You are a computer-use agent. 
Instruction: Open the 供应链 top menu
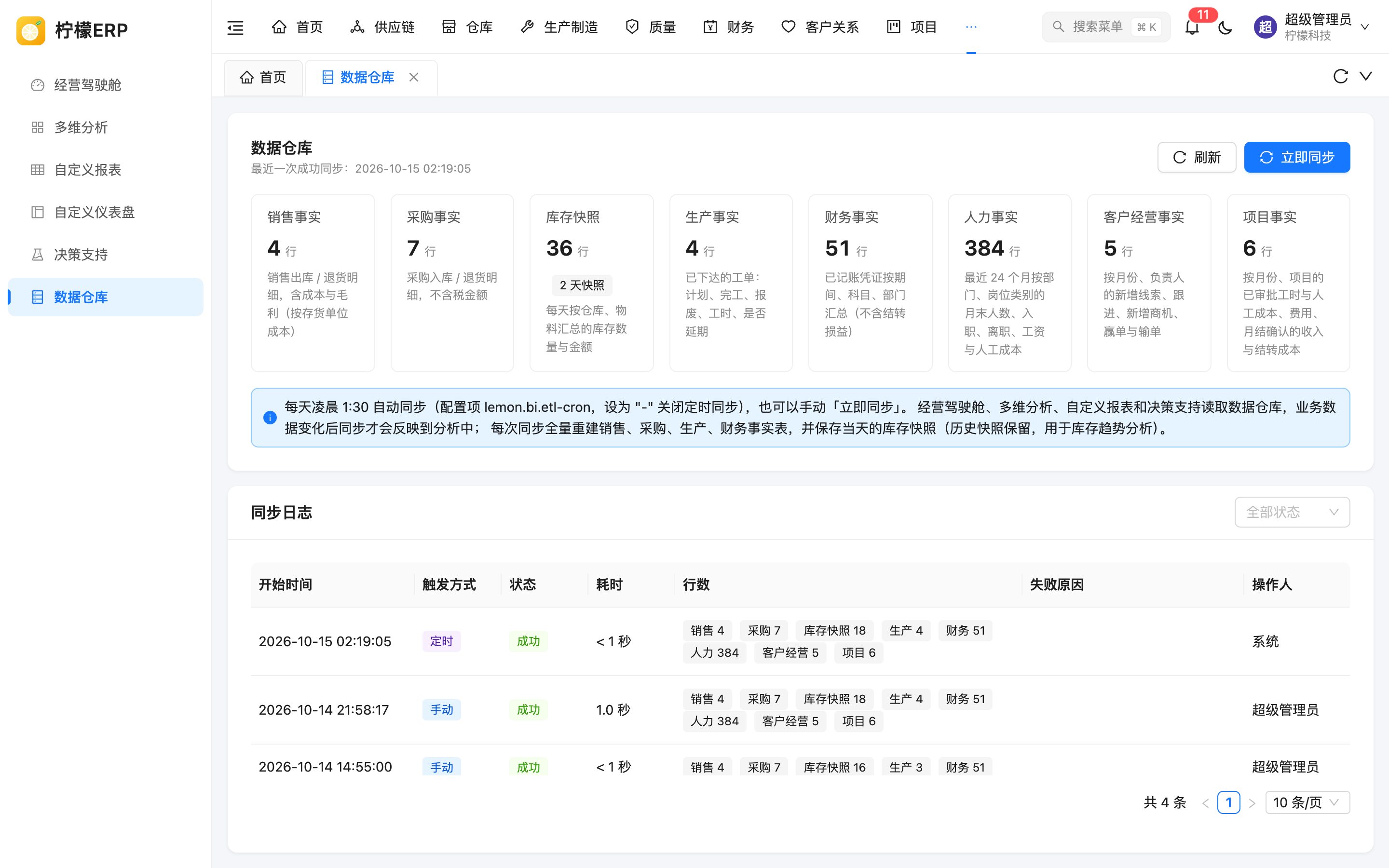tap(382, 27)
